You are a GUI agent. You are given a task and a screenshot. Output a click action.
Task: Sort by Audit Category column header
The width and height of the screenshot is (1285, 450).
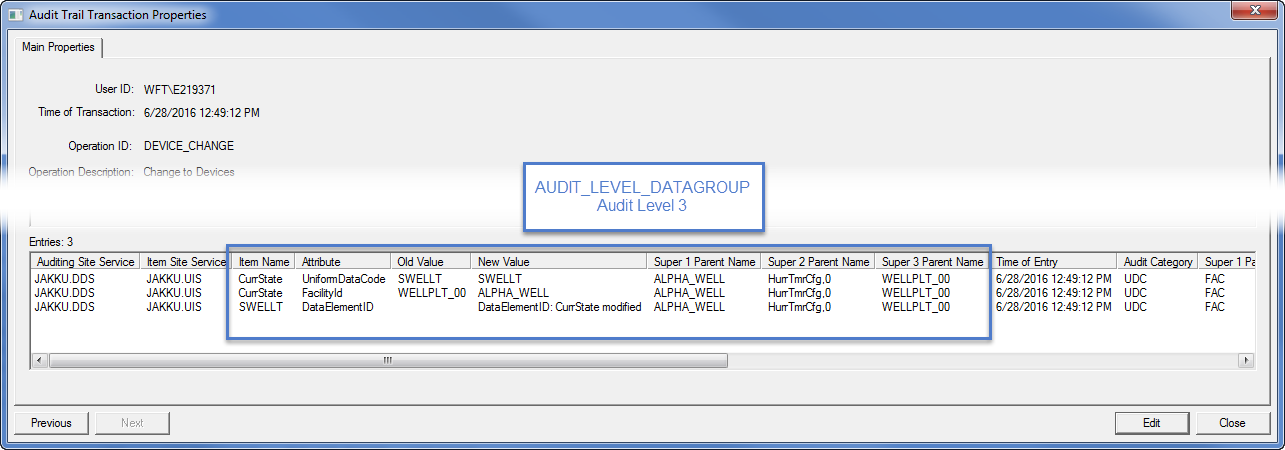coord(1158,262)
